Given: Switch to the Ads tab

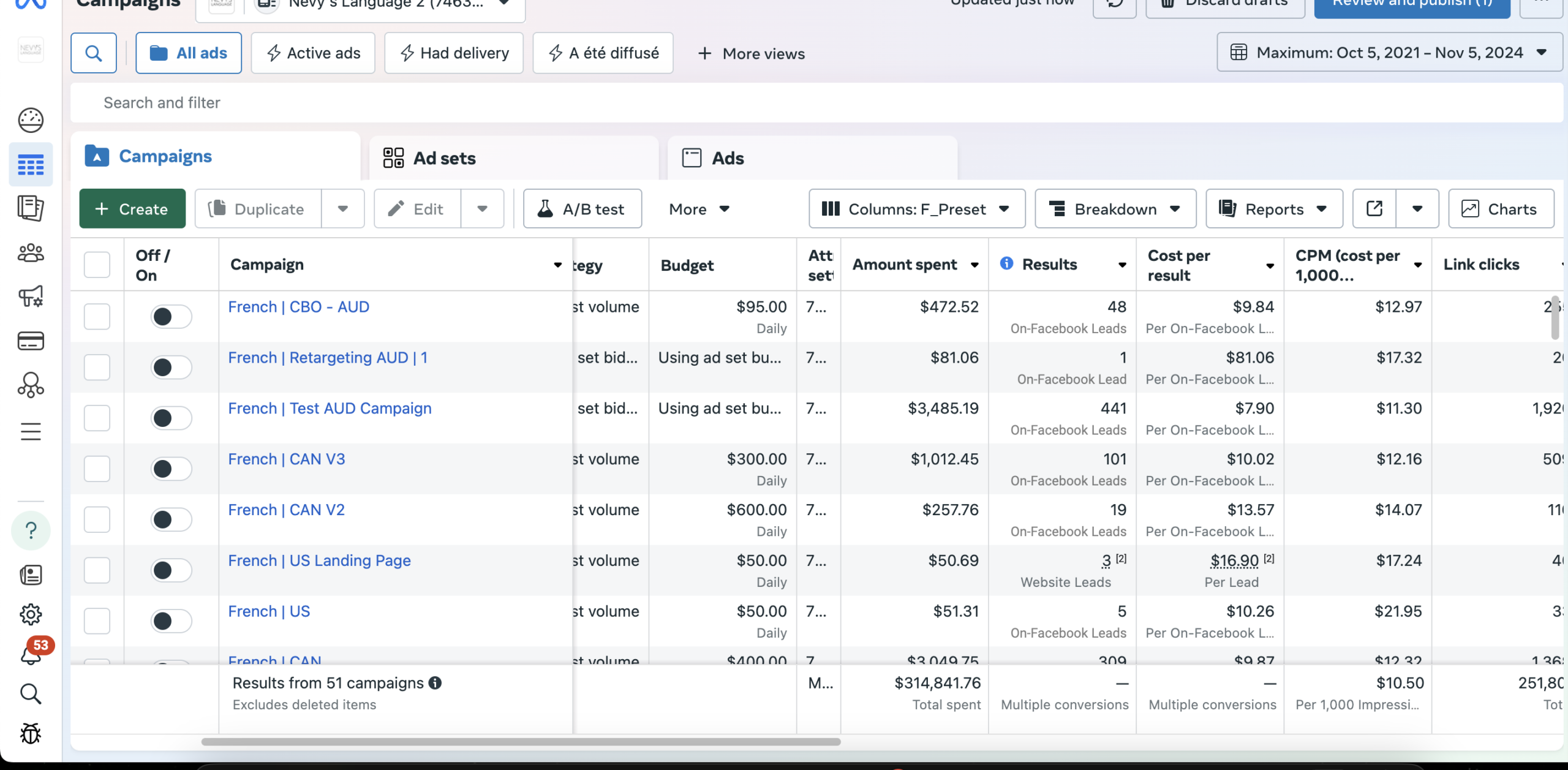Looking at the screenshot, I should coord(812,158).
